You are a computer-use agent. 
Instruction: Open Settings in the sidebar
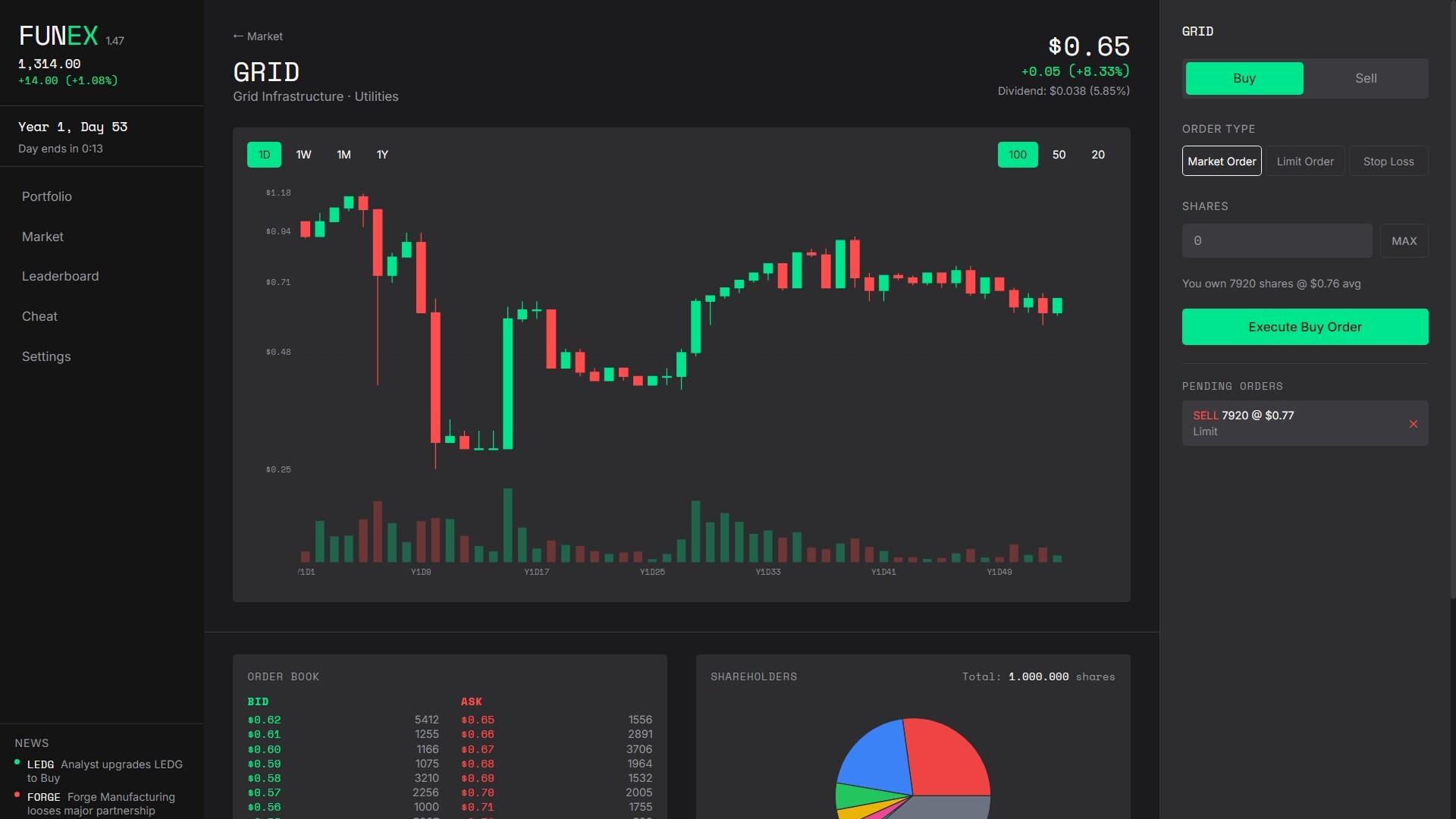[46, 356]
